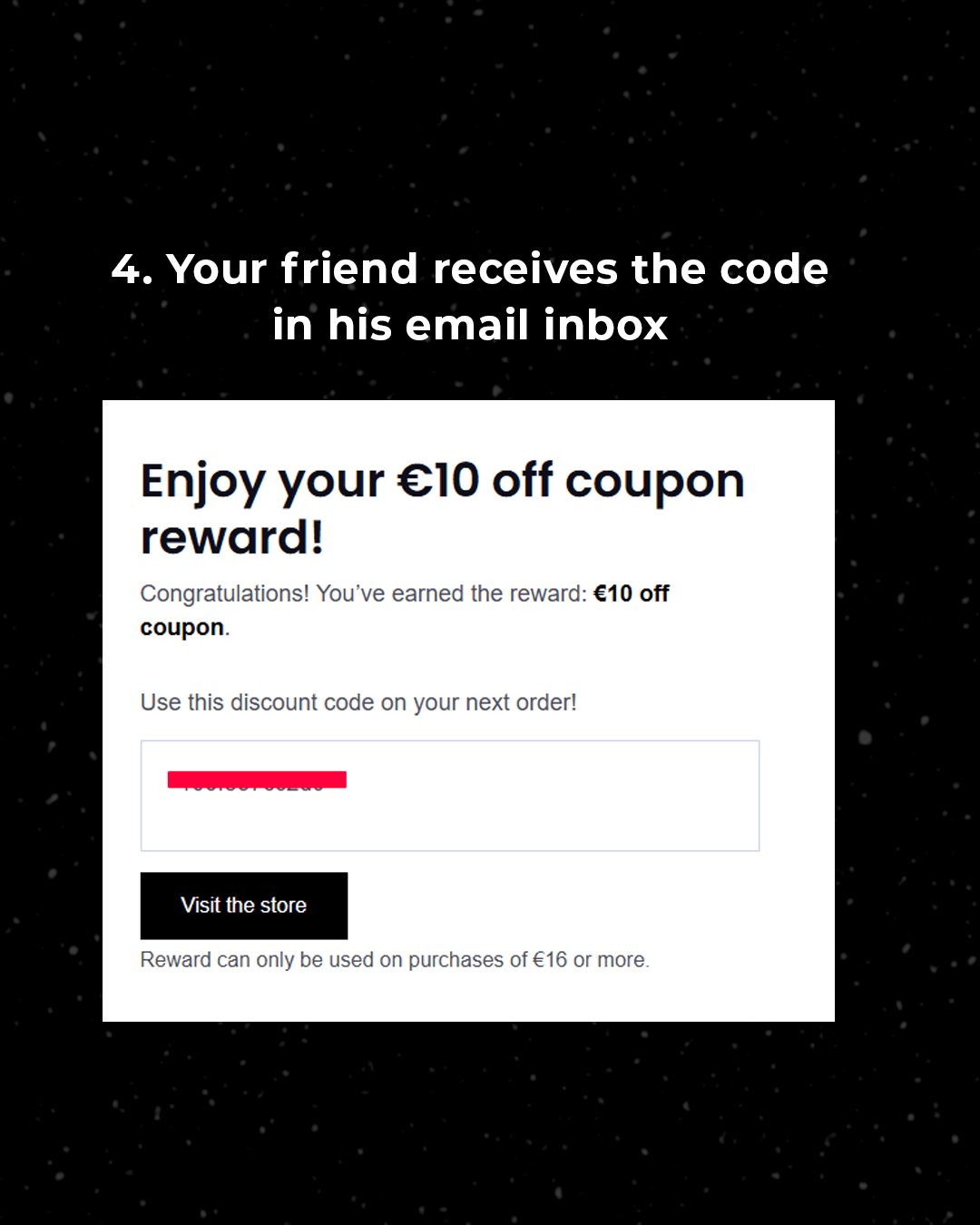Select the discount code box

click(450, 796)
